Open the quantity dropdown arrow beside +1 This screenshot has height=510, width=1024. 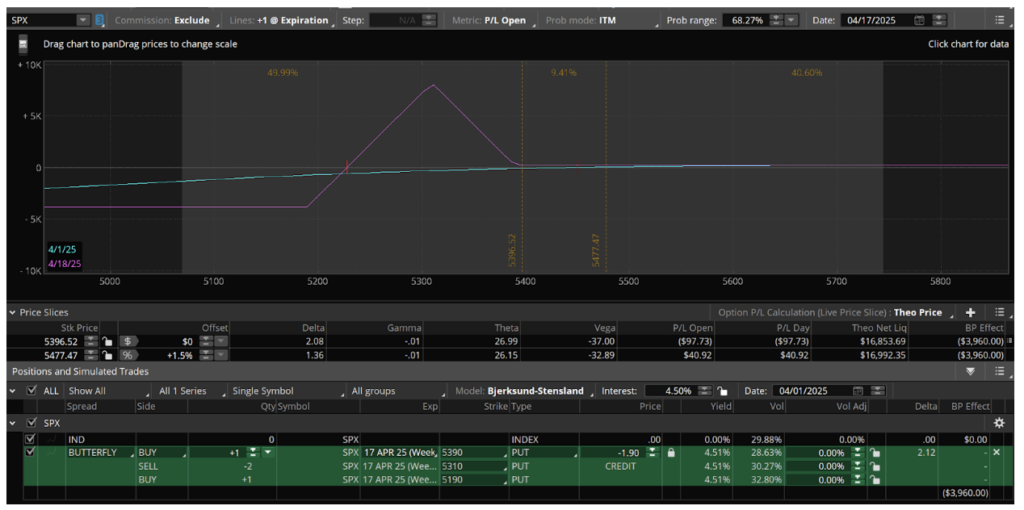[266, 452]
